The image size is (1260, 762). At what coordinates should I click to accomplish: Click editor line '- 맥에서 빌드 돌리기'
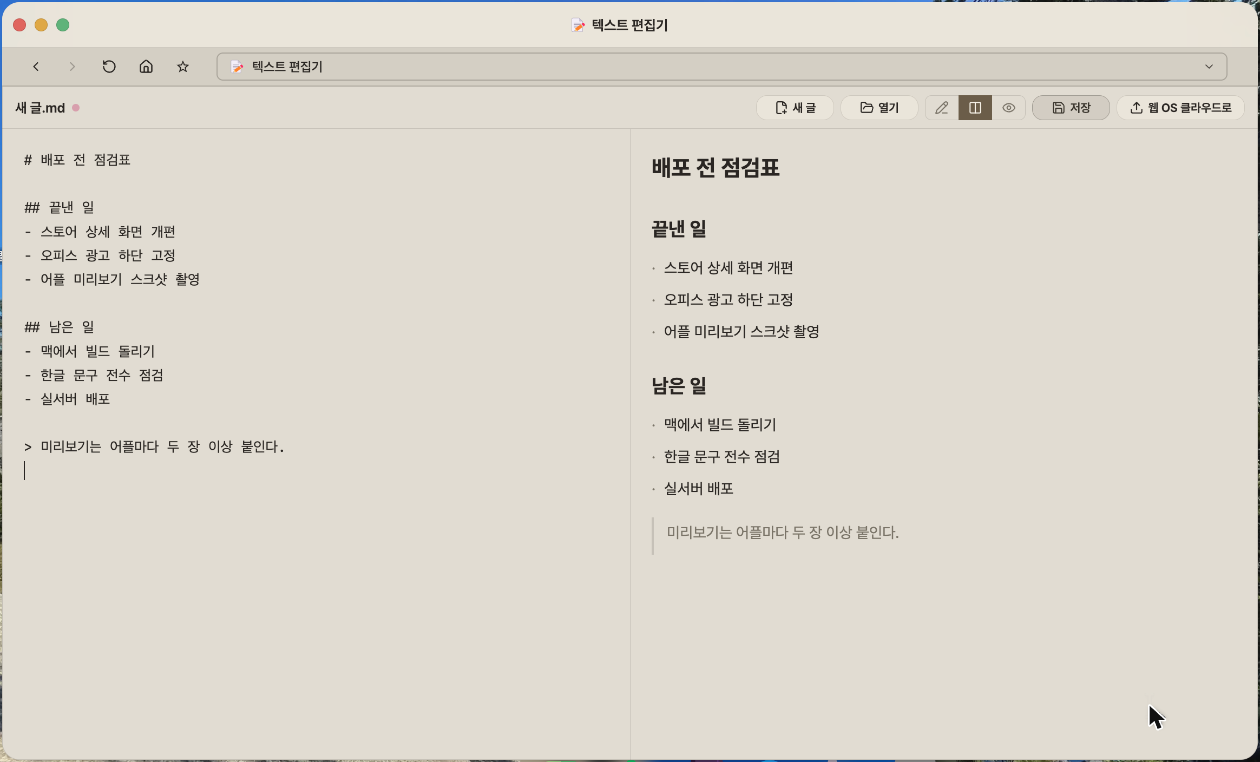pos(90,351)
